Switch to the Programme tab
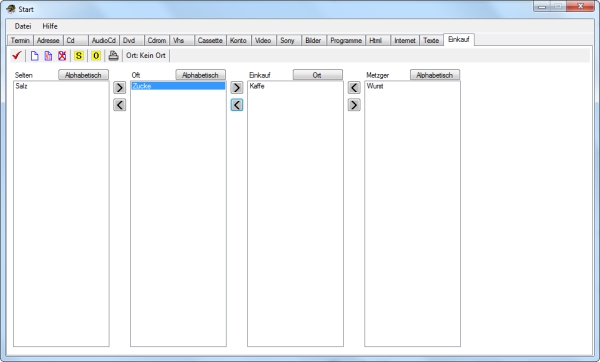Image resolution: width=600 pixels, height=362 pixels. [346, 40]
